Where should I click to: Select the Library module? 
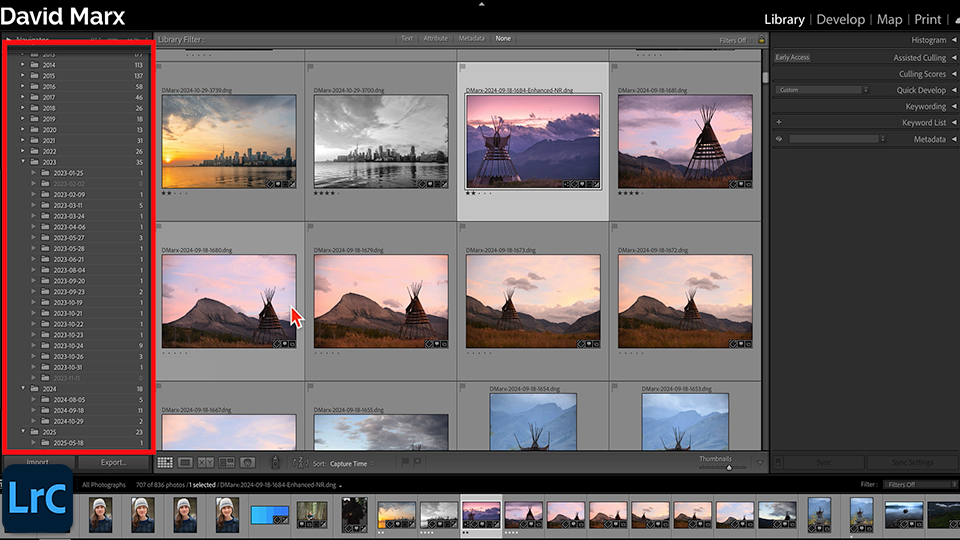784,20
